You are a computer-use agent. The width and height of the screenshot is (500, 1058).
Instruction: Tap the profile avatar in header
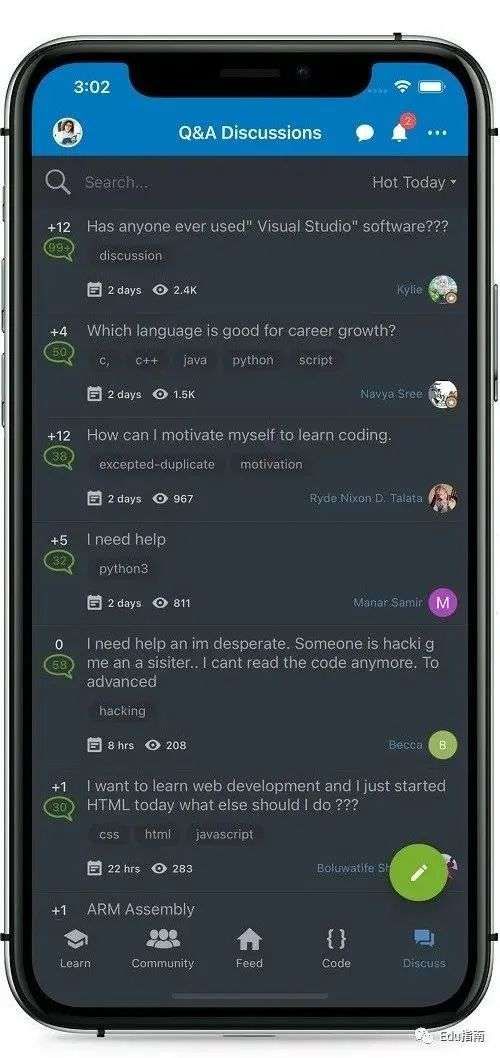pos(67,132)
